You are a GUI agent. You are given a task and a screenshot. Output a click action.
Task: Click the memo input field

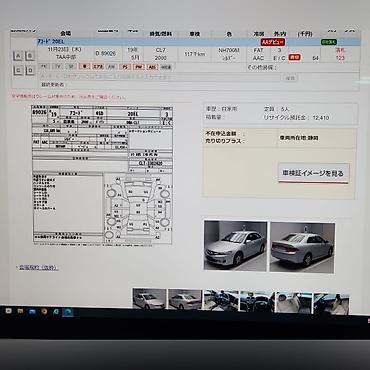(x=160, y=77)
